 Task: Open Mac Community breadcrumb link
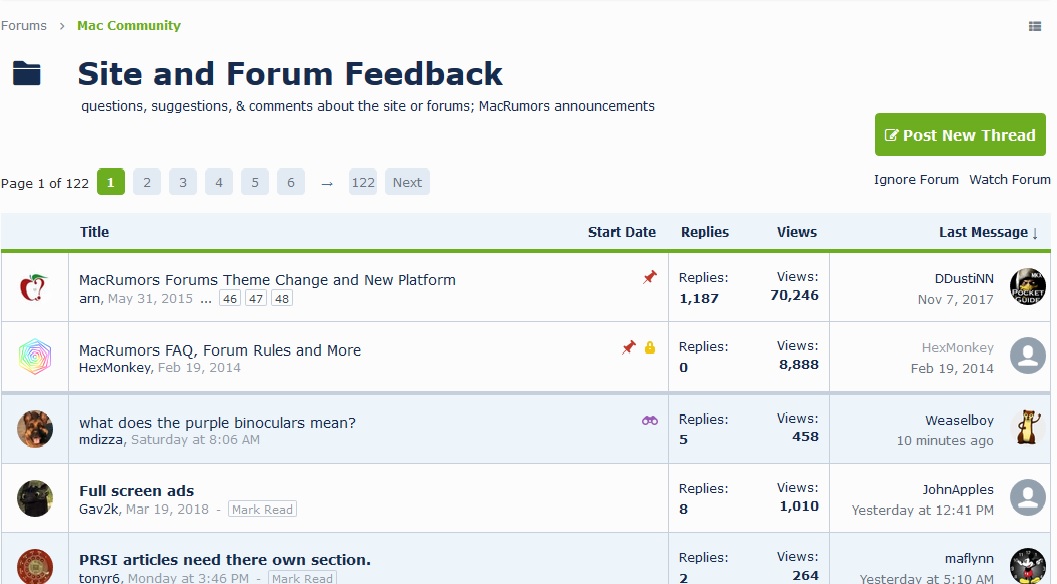(129, 26)
